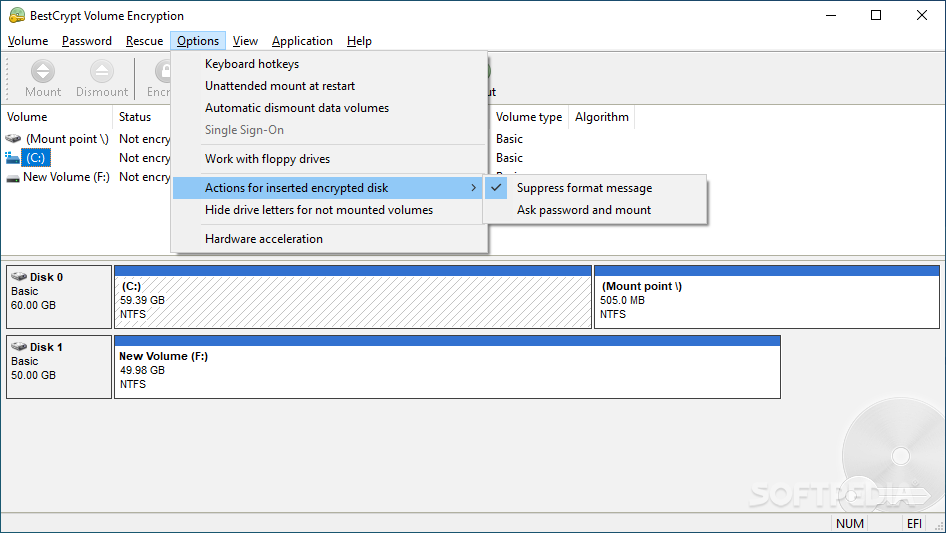946x533 pixels.
Task: Select the (C:) volume row label
Action: [x=36, y=158]
